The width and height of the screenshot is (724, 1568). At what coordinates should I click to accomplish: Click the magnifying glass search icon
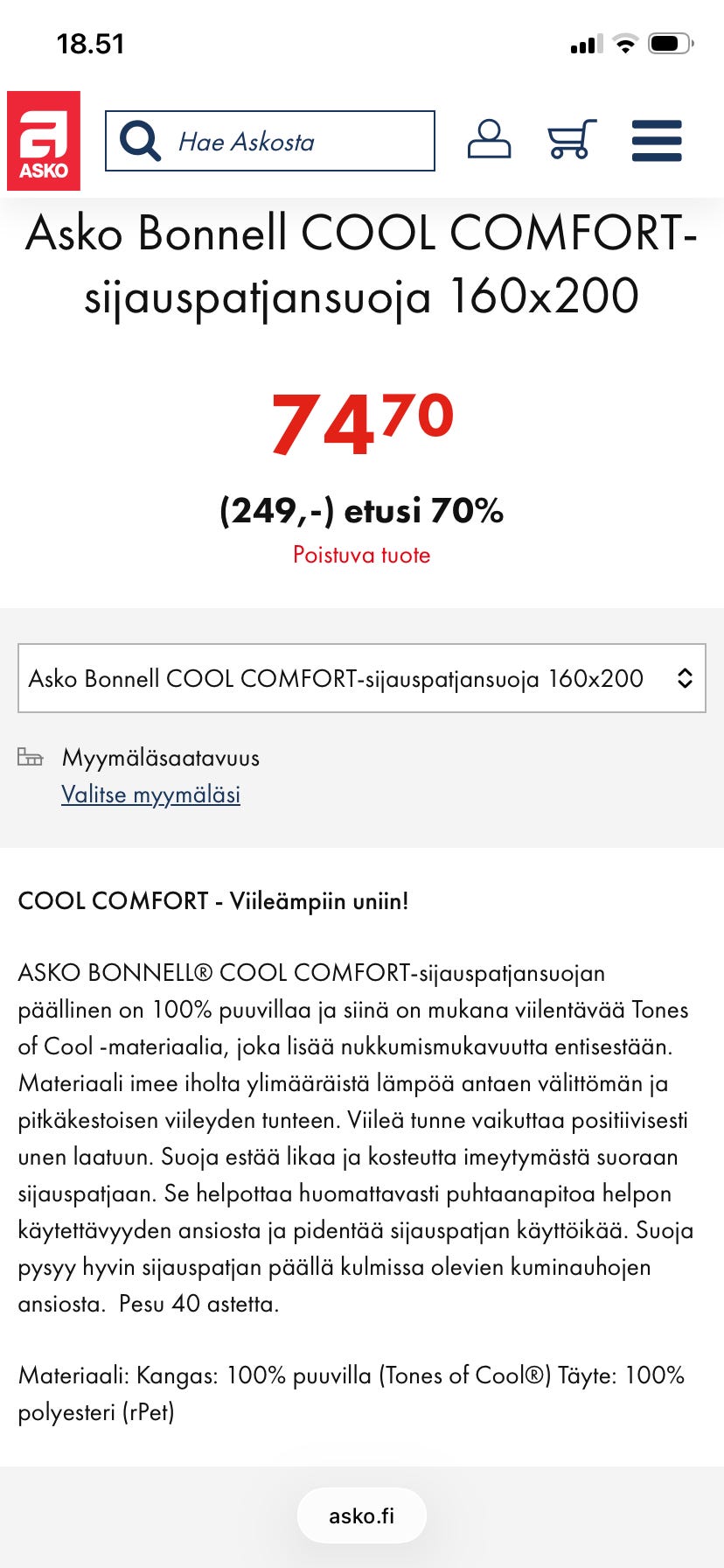tap(140, 141)
